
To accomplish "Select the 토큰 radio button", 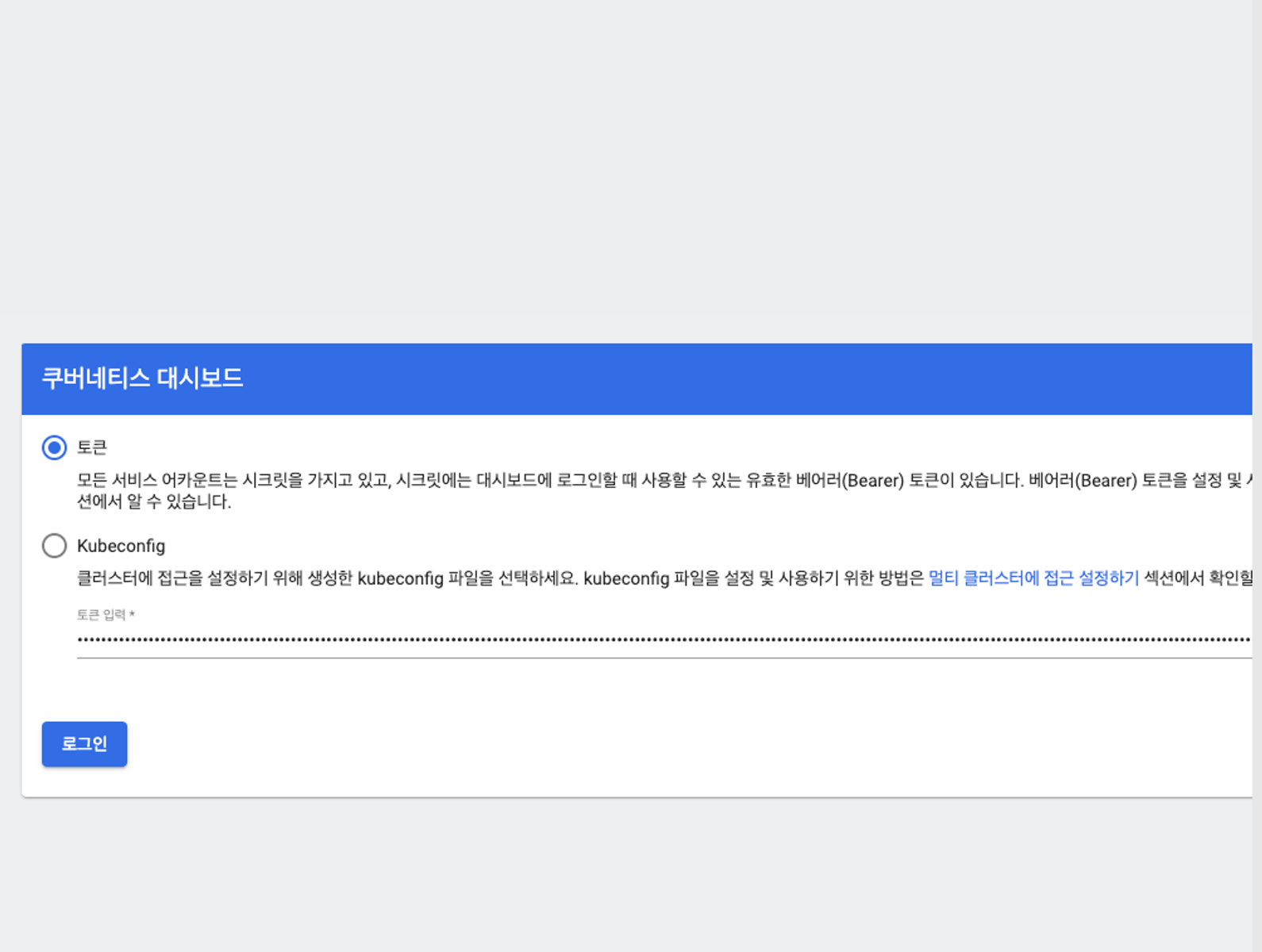I will pos(54,447).
